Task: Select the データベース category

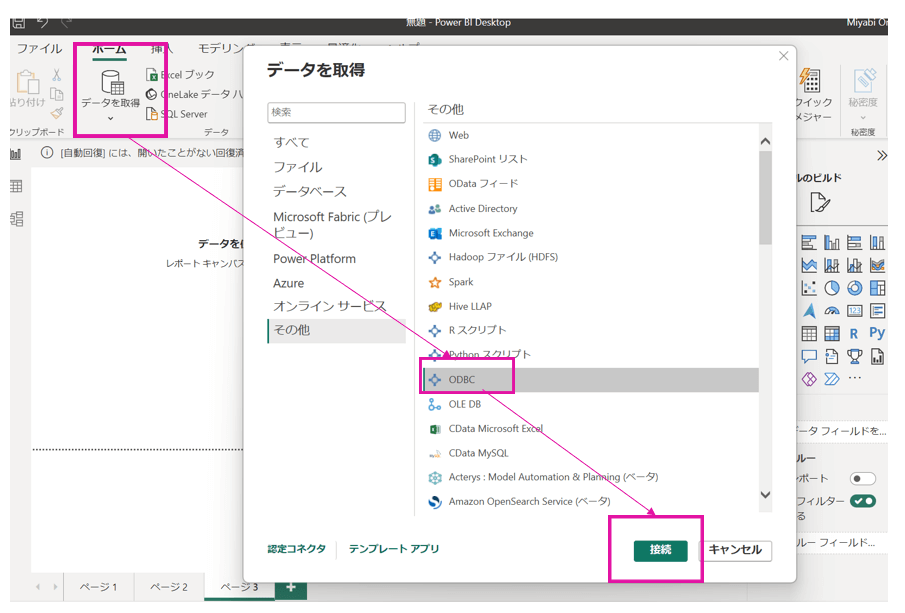Action: (310, 192)
